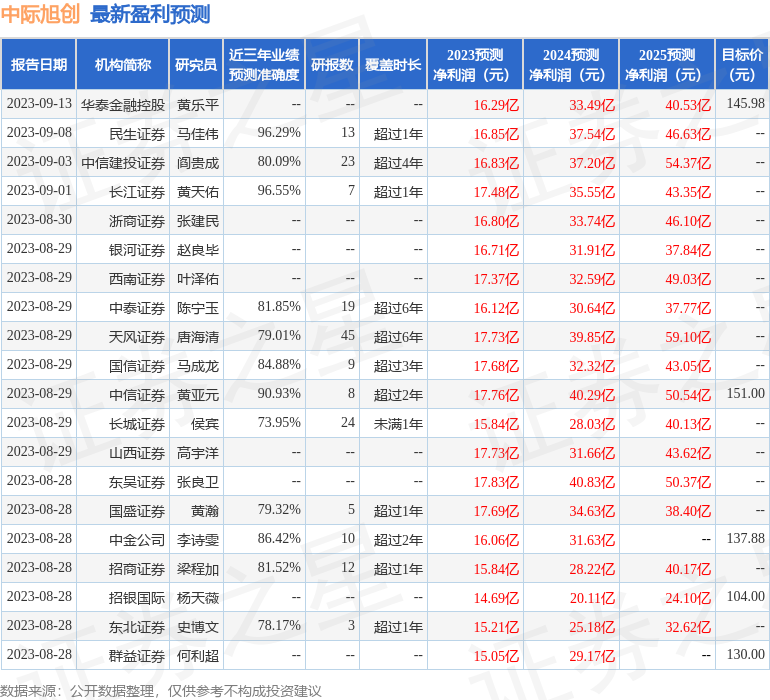Click 2024 forecast value 20.11亿

coord(592,598)
